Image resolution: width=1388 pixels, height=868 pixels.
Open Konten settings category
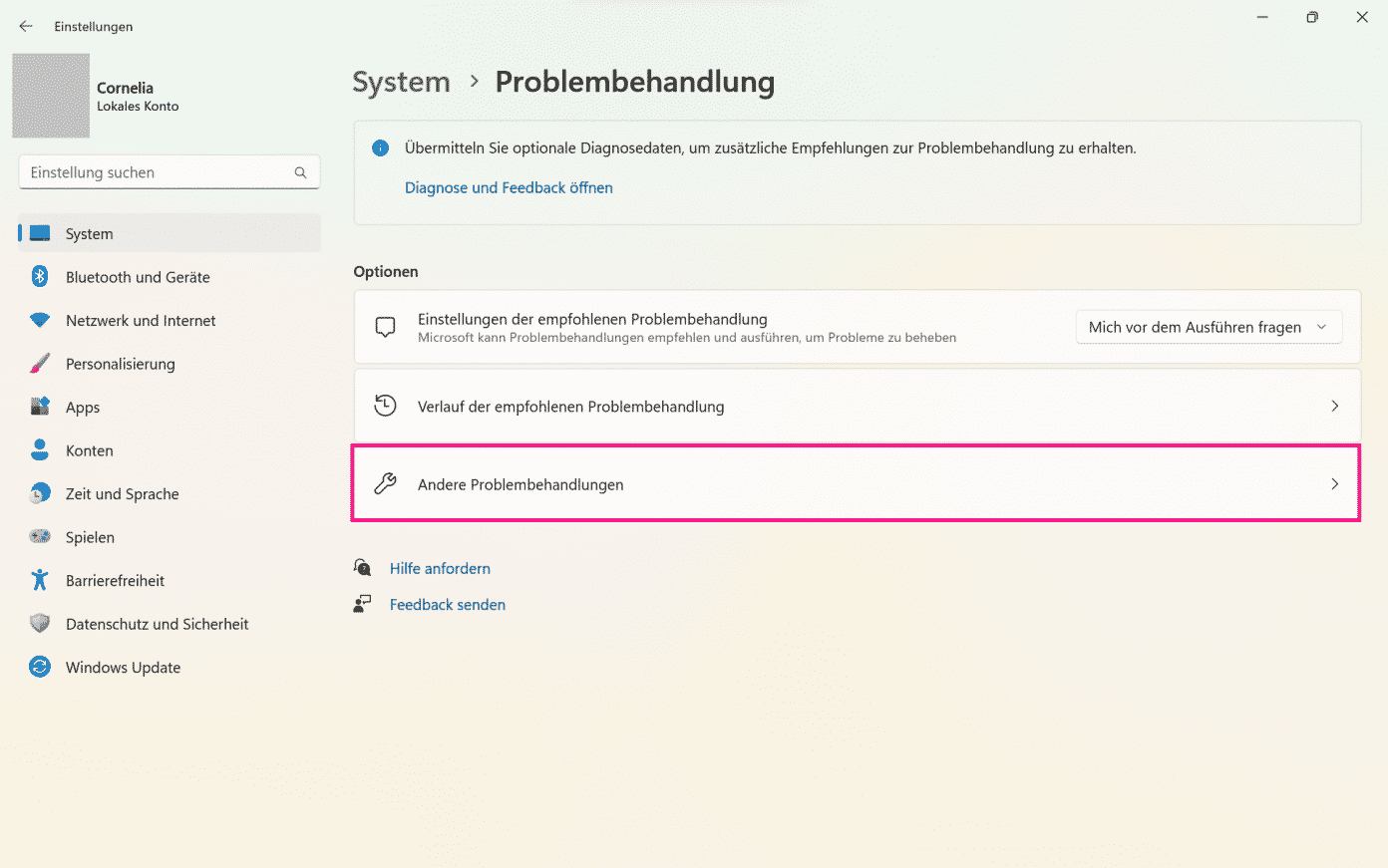[x=90, y=450]
